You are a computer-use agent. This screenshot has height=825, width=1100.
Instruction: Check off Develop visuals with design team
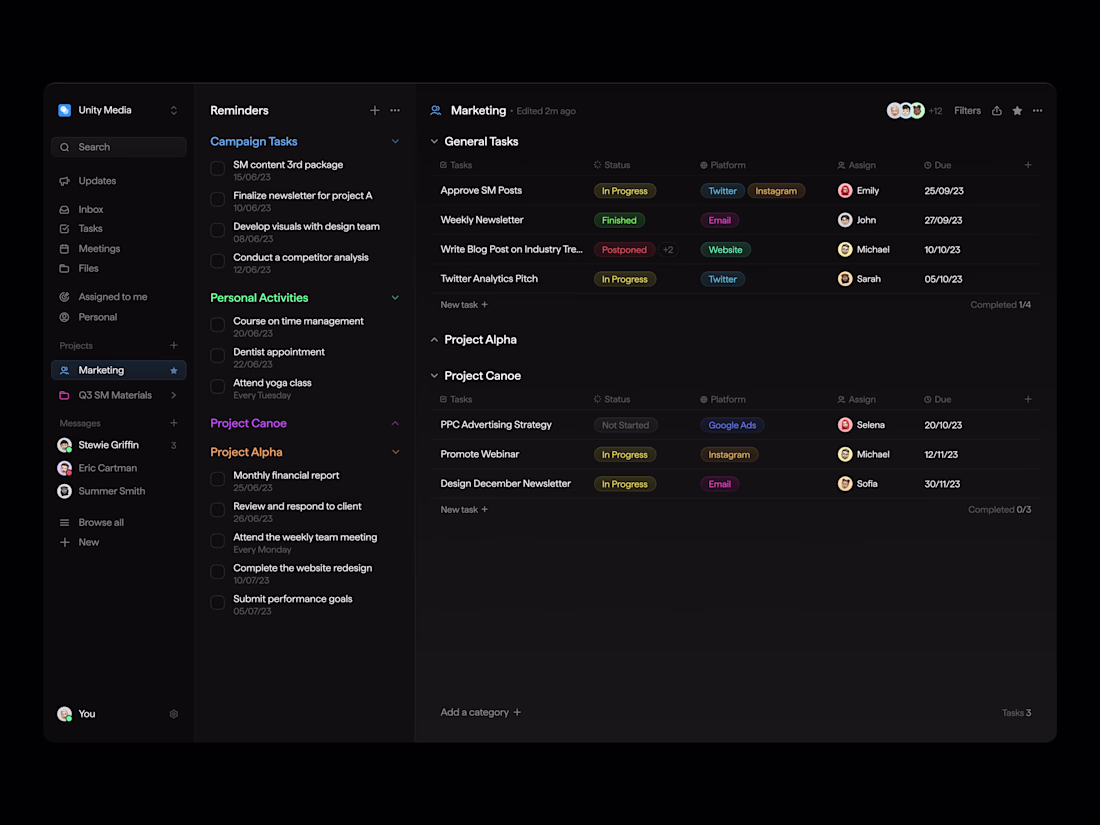(x=217, y=230)
